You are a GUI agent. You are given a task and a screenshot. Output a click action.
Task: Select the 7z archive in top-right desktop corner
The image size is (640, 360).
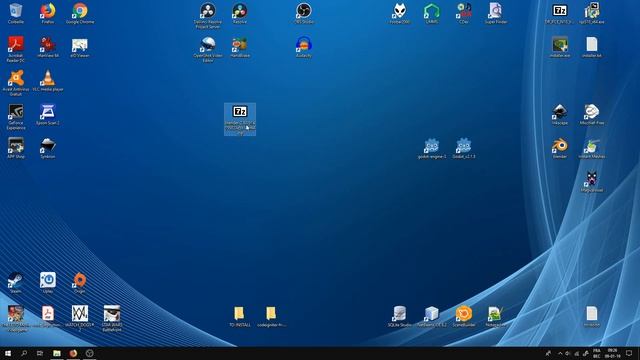(560, 13)
